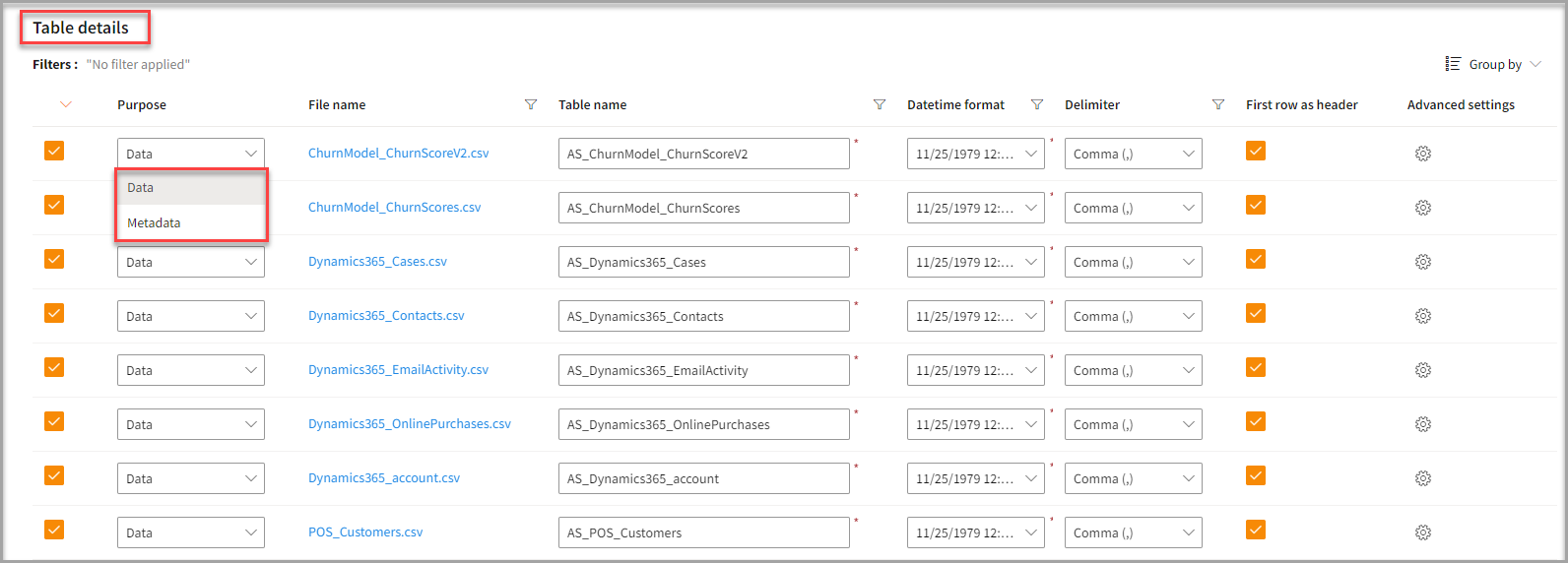The image size is (1568, 563).
Task: Open Delimiter dropdown for Dynamics365_OnlinePurchases row
Action: click(1133, 424)
